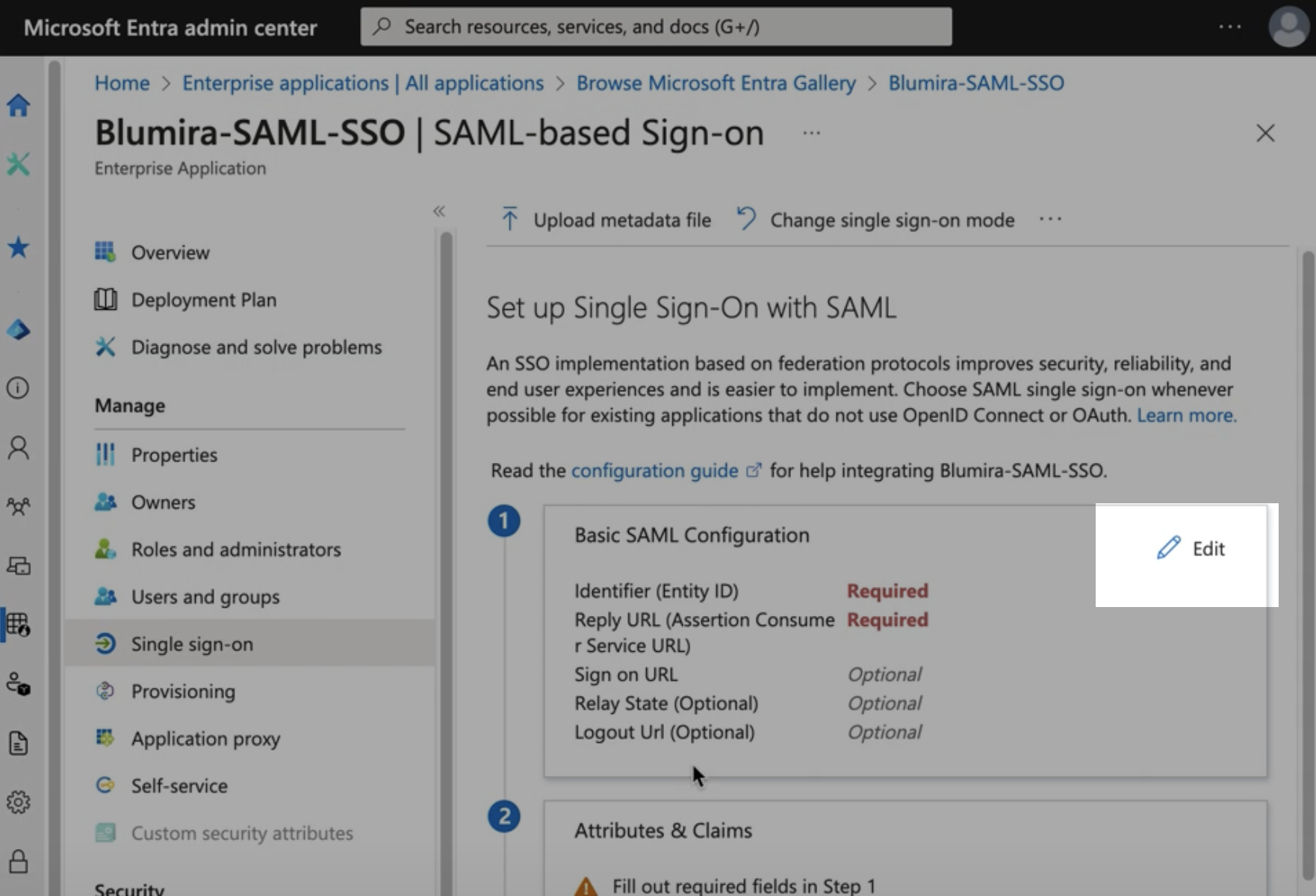This screenshot has height=896, width=1316.
Task: Collapse the side menu with double chevron
Action: point(439,211)
